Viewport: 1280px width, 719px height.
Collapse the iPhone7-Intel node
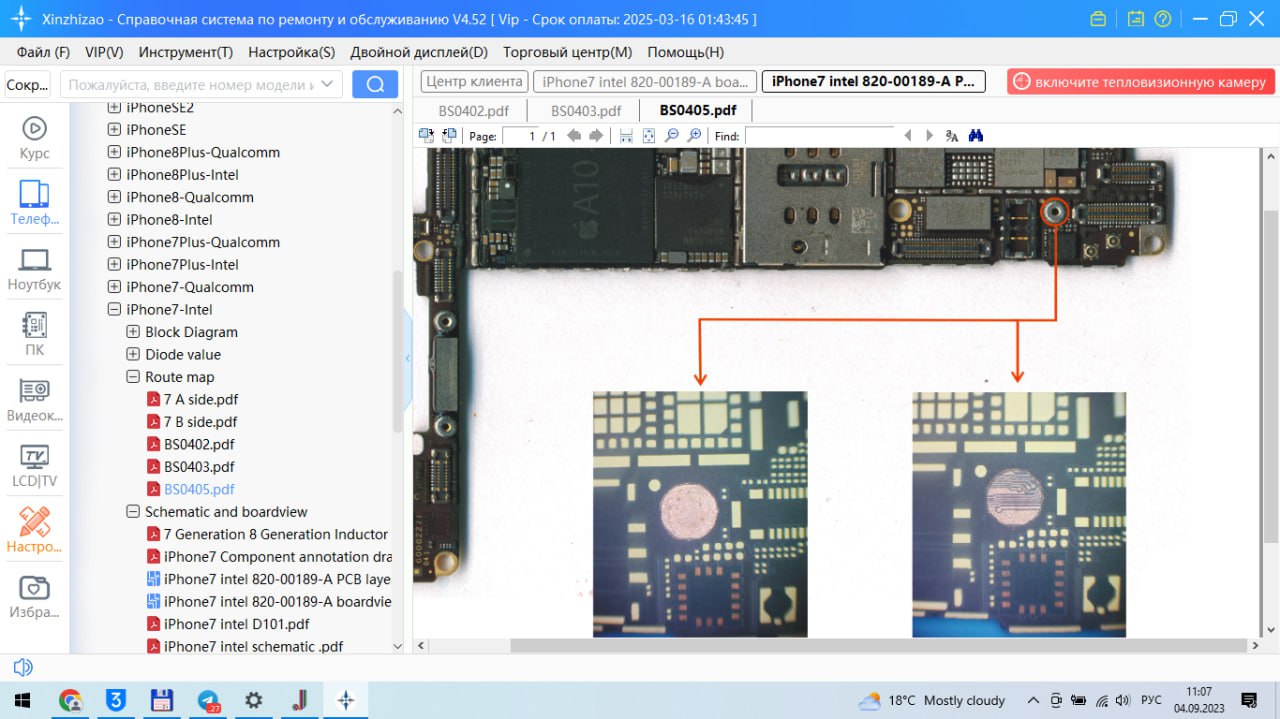tap(114, 309)
